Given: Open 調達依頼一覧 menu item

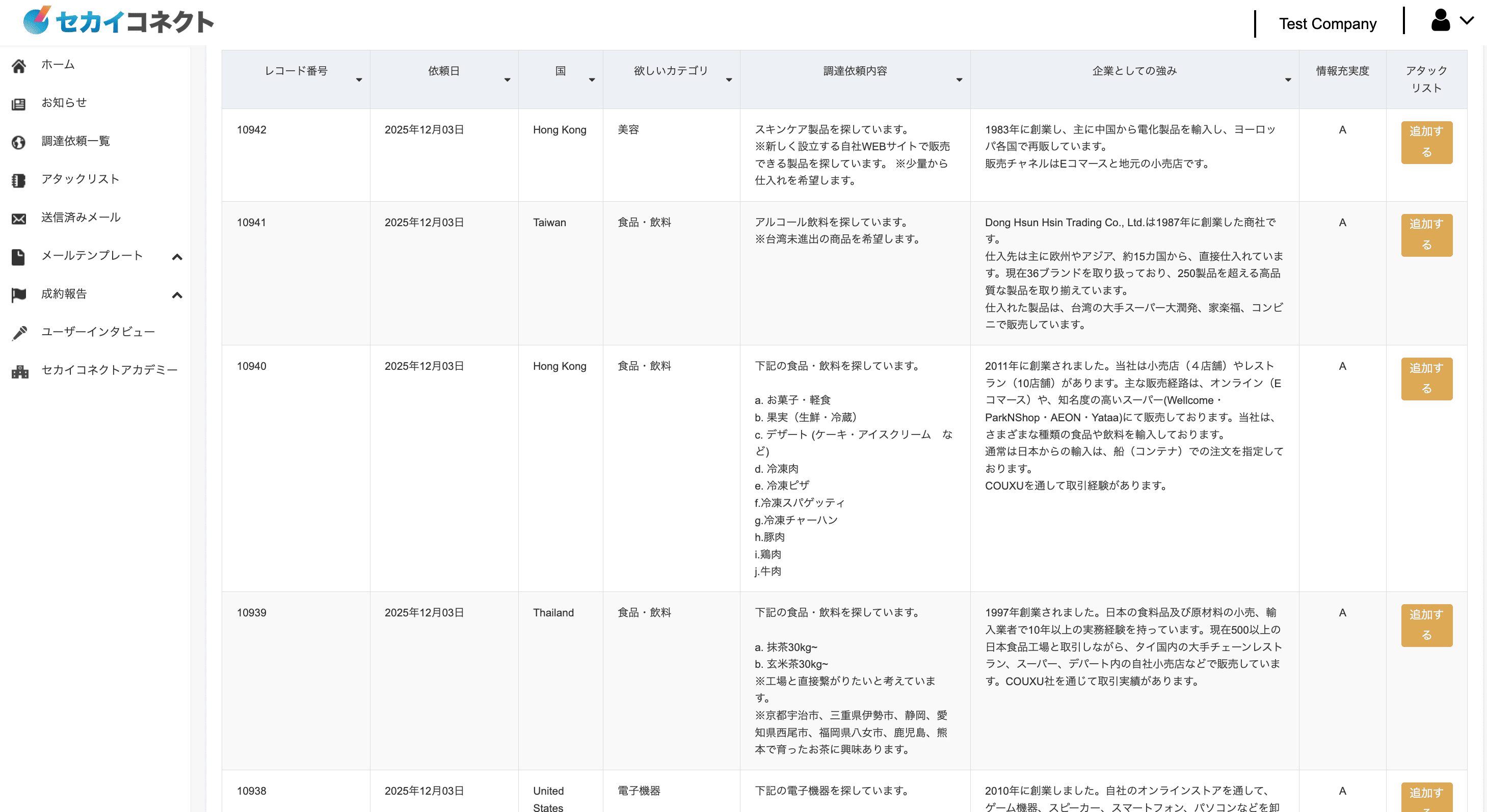Looking at the screenshot, I should pyautogui.click(x=75, y=141).
